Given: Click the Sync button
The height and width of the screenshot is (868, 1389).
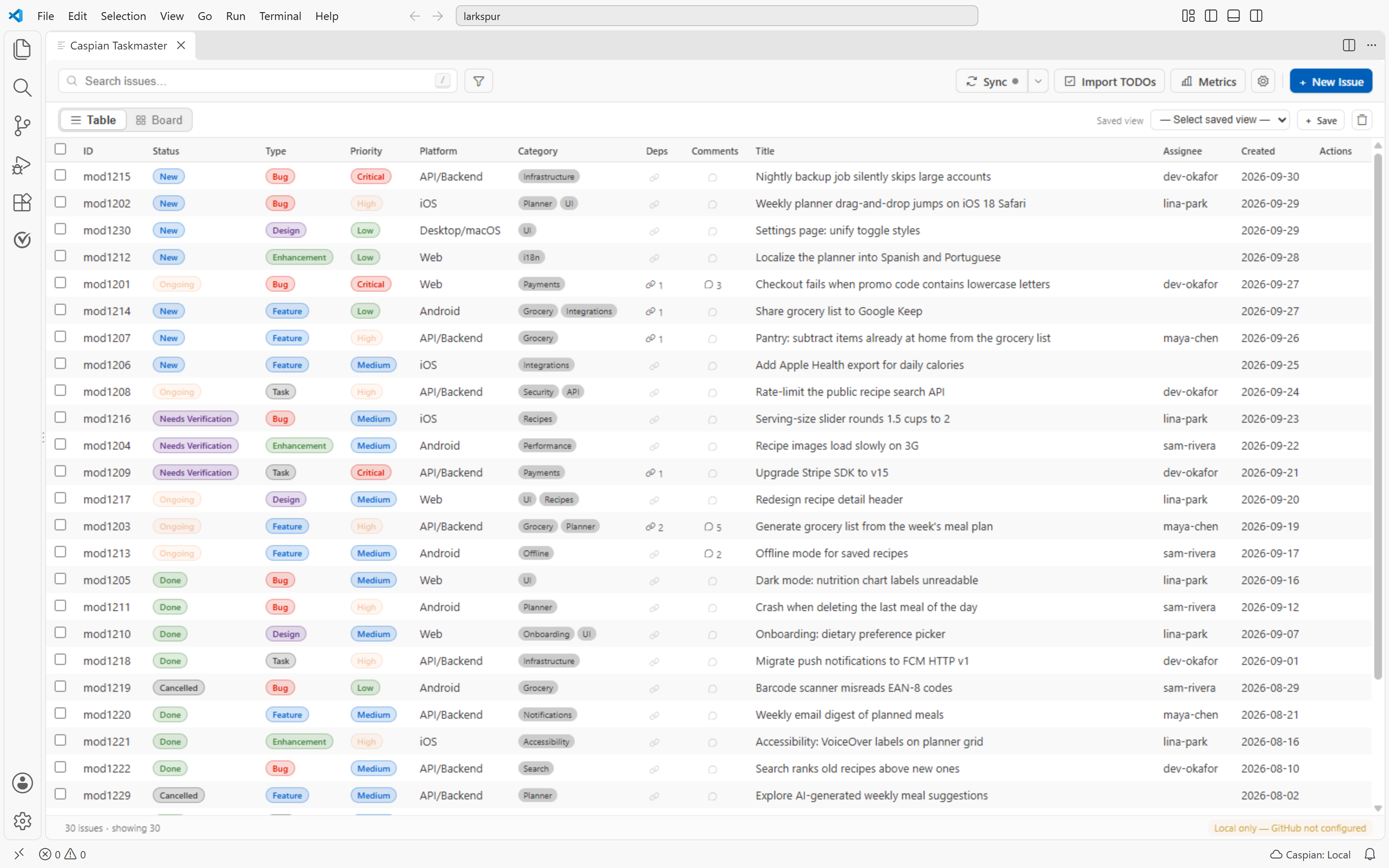Looking at the screenshot, I should click(x=992, y=81).
